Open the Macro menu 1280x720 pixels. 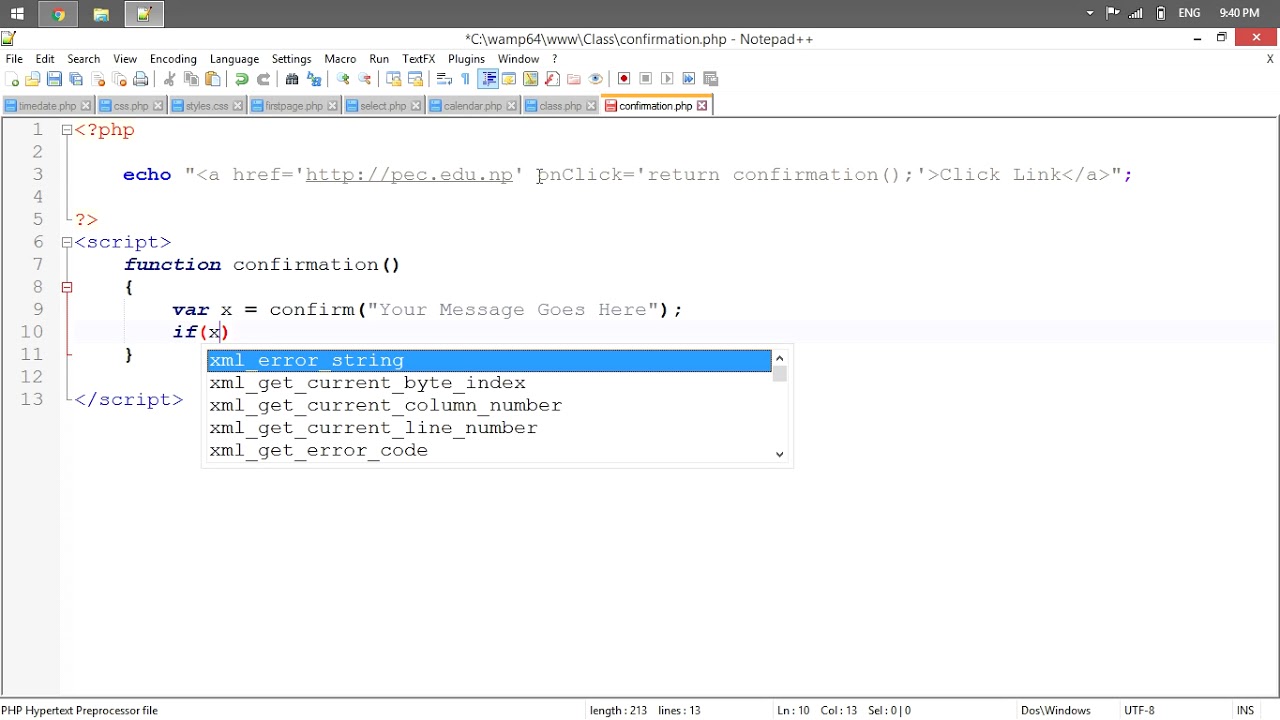[340, 59]
